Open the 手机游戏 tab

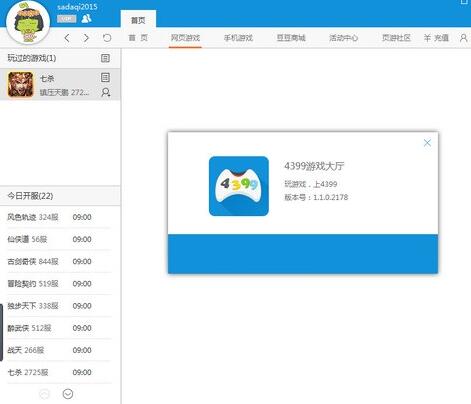(x=238, y=38)
